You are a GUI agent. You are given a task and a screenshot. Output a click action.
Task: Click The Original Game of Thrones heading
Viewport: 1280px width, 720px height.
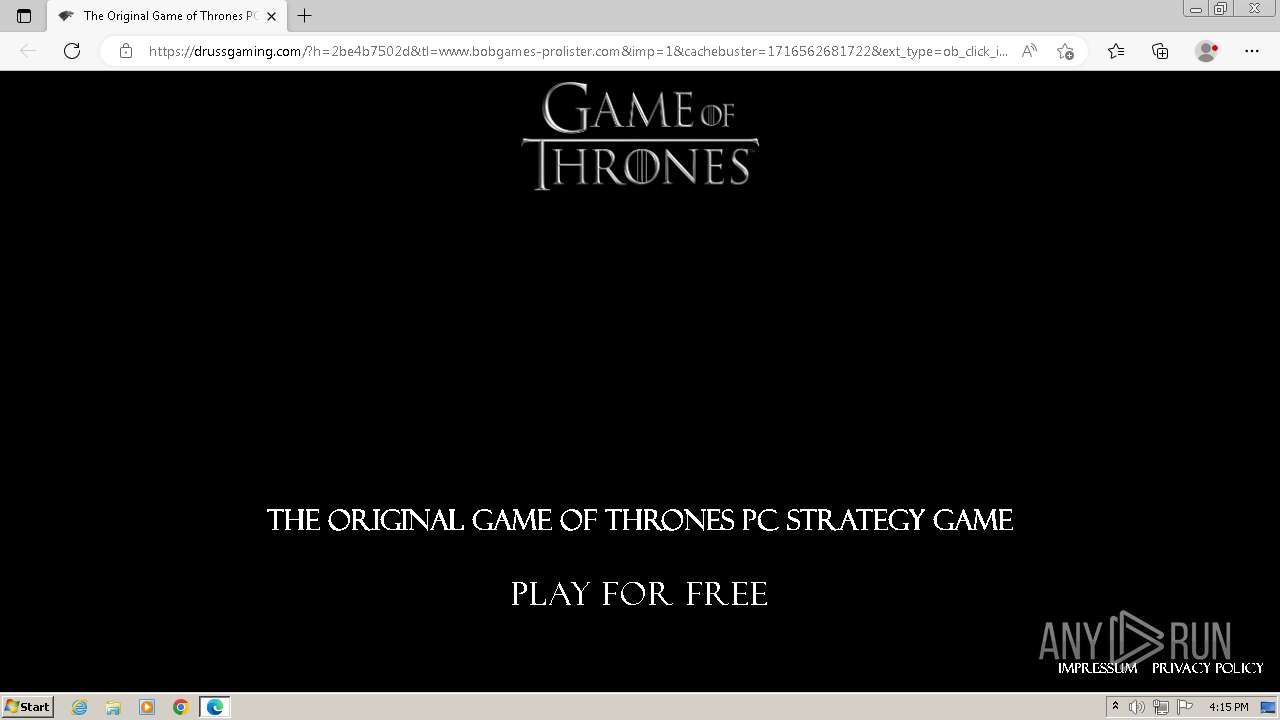click(640, 520)
